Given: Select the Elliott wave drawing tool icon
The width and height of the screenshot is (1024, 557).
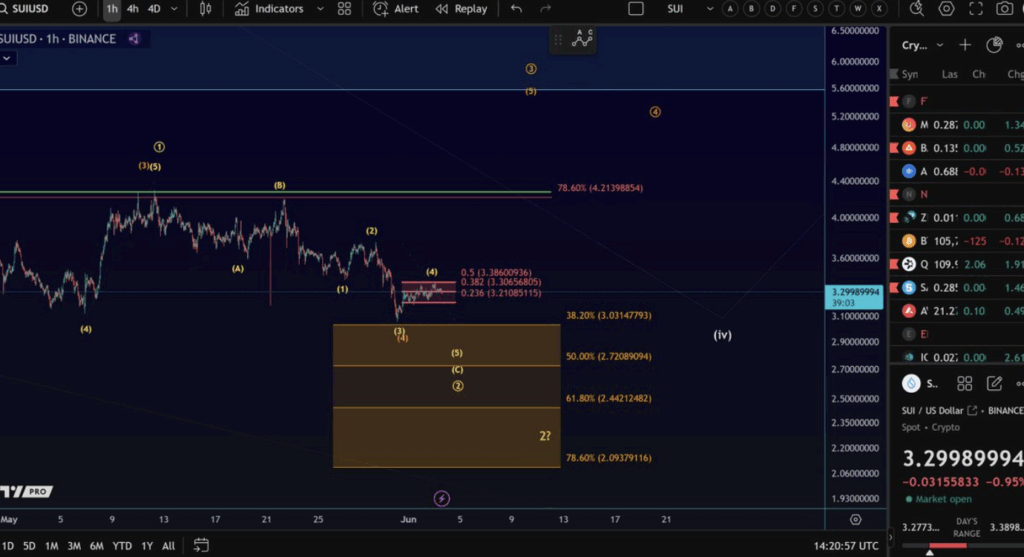Looking at the screenshot, I should point(582,39).
